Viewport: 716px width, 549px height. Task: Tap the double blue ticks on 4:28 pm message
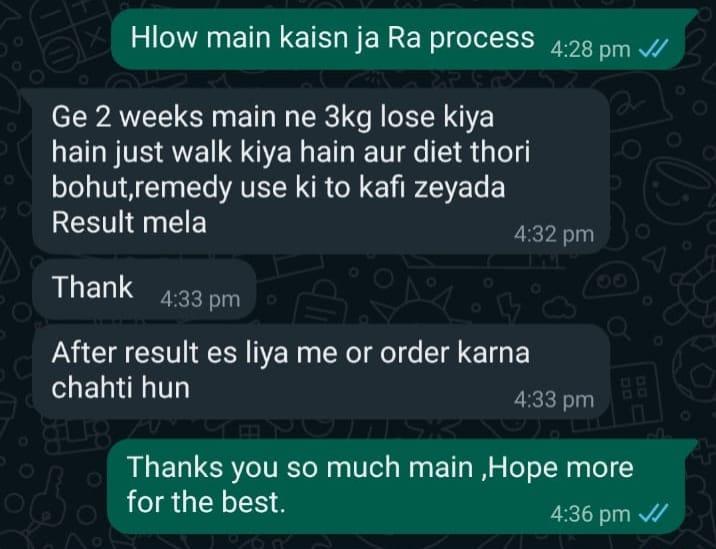(653, 48)
